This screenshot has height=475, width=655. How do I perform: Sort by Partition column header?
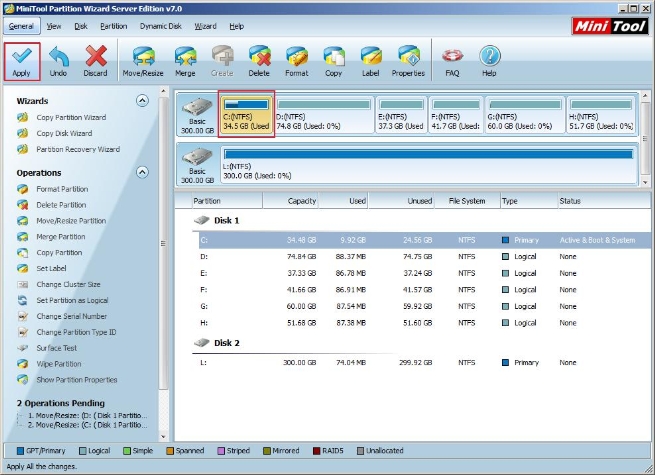click(x=227, y=201)
